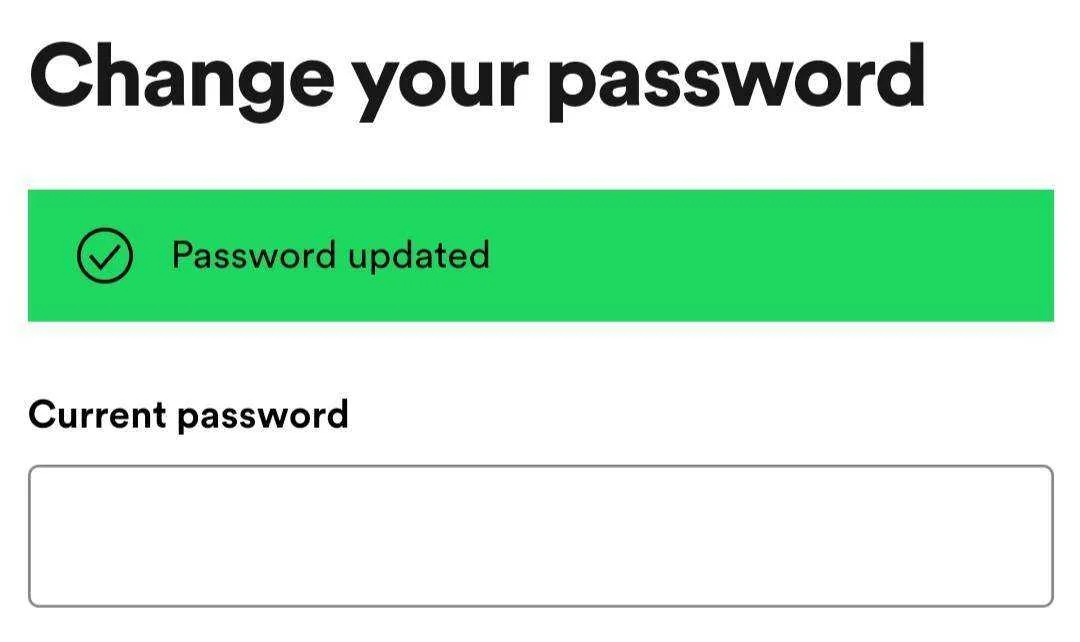Screen dimensions: 1080x642
Task: Click the word "Current" above the field
Action: click(x=97, y=415)
